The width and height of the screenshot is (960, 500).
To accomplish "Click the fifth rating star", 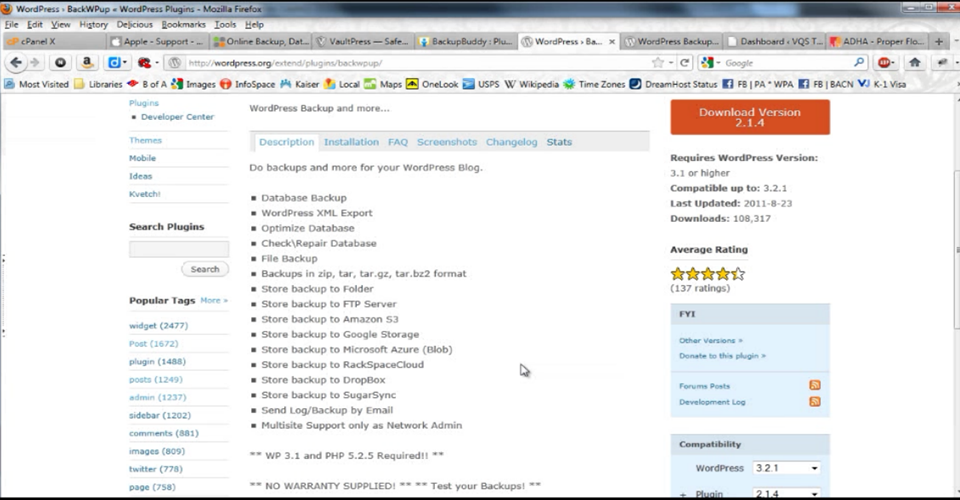I will (738, 274).
